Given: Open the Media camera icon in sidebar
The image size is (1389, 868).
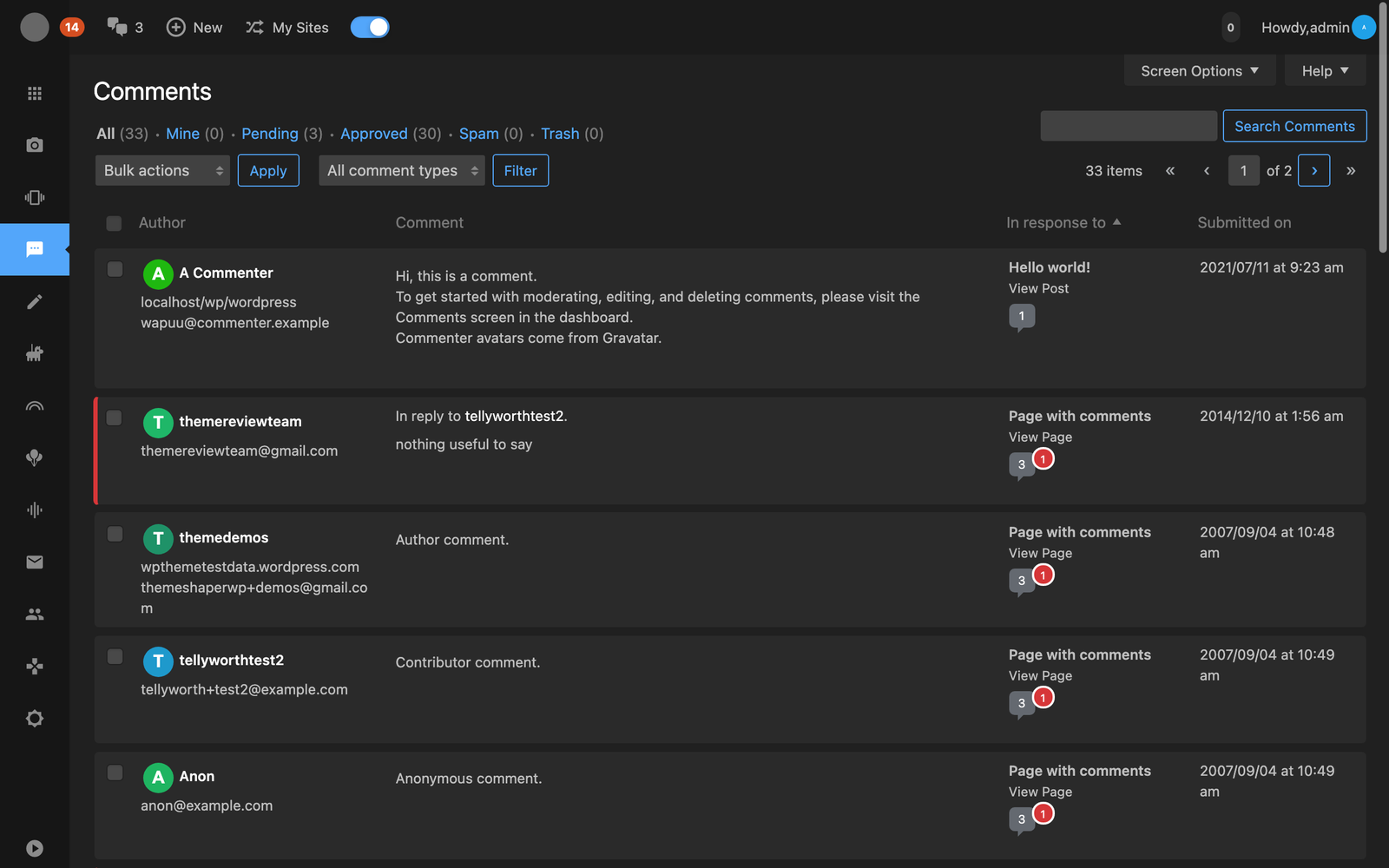Looking at the screenshot, I should coord(35,145).
